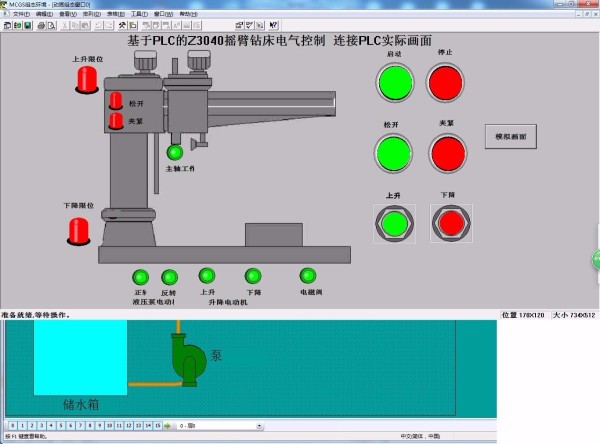Click the Copy toolbar icon

click(75, 25)
